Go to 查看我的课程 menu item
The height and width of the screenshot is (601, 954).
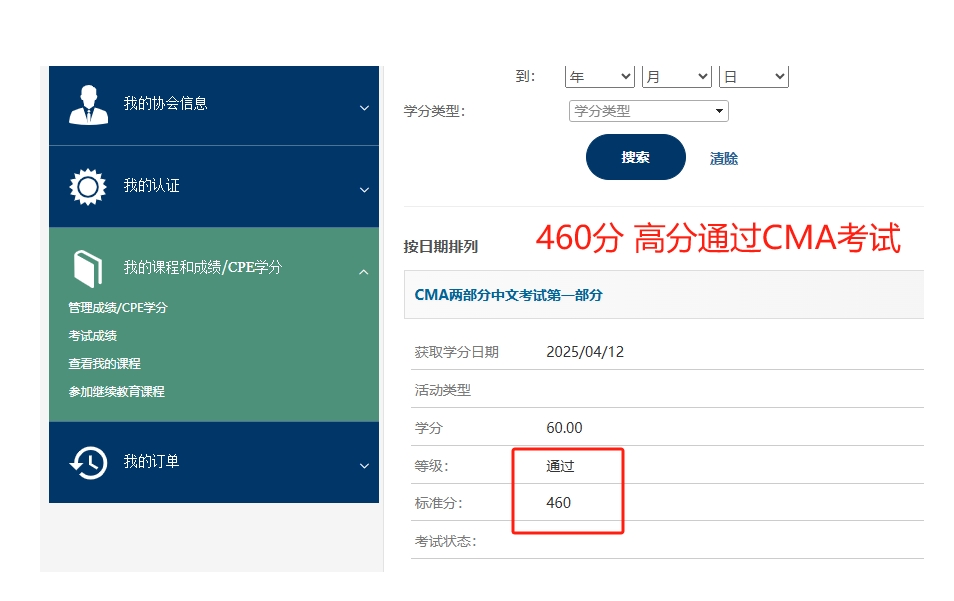(105, 364)
